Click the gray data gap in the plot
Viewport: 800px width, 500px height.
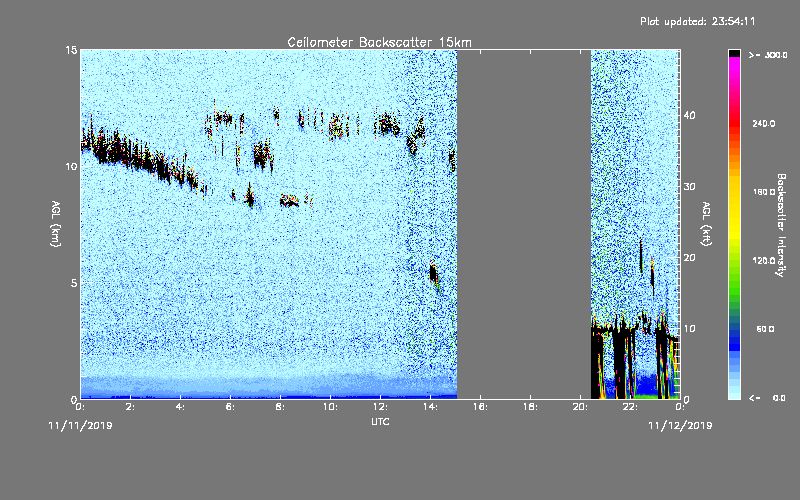pyautogui.click(x=524, y=224)
